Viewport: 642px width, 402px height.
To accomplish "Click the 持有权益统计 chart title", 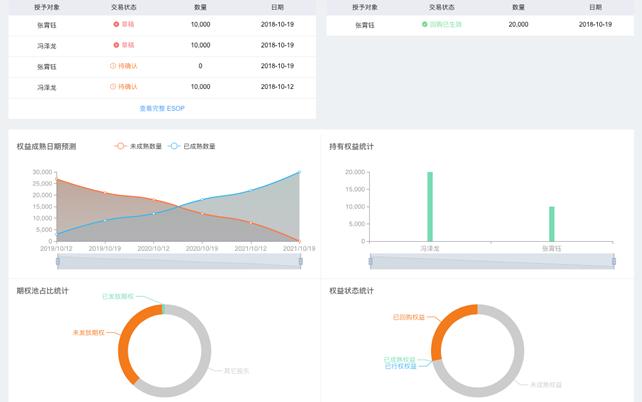I will [x=352, y=147].
